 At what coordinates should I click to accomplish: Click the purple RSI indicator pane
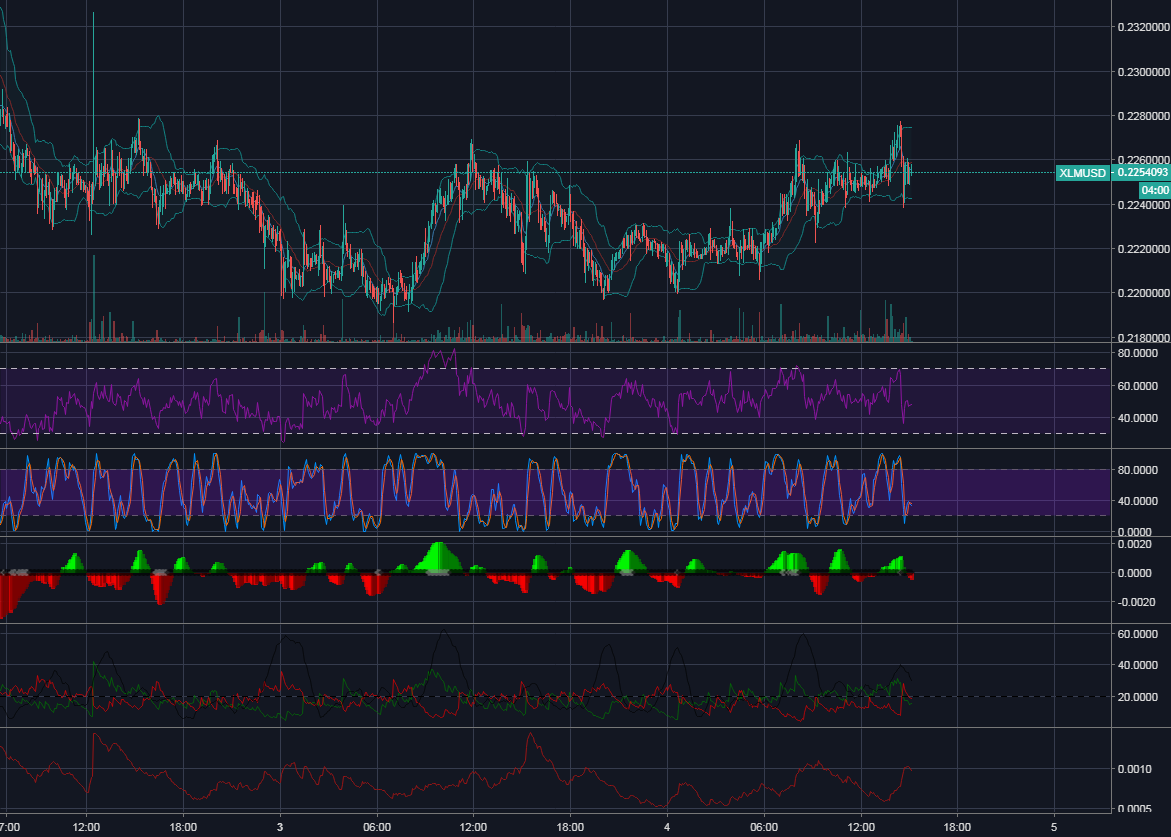tap(556, 396)
